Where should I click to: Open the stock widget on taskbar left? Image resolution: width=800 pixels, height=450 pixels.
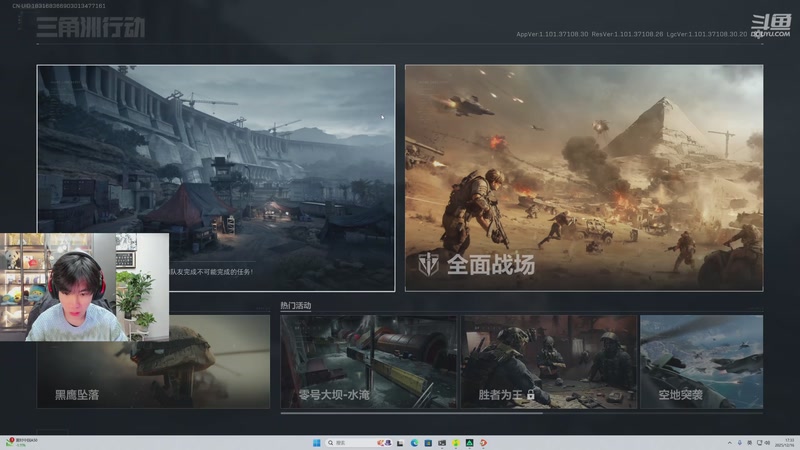click(20, 442)
